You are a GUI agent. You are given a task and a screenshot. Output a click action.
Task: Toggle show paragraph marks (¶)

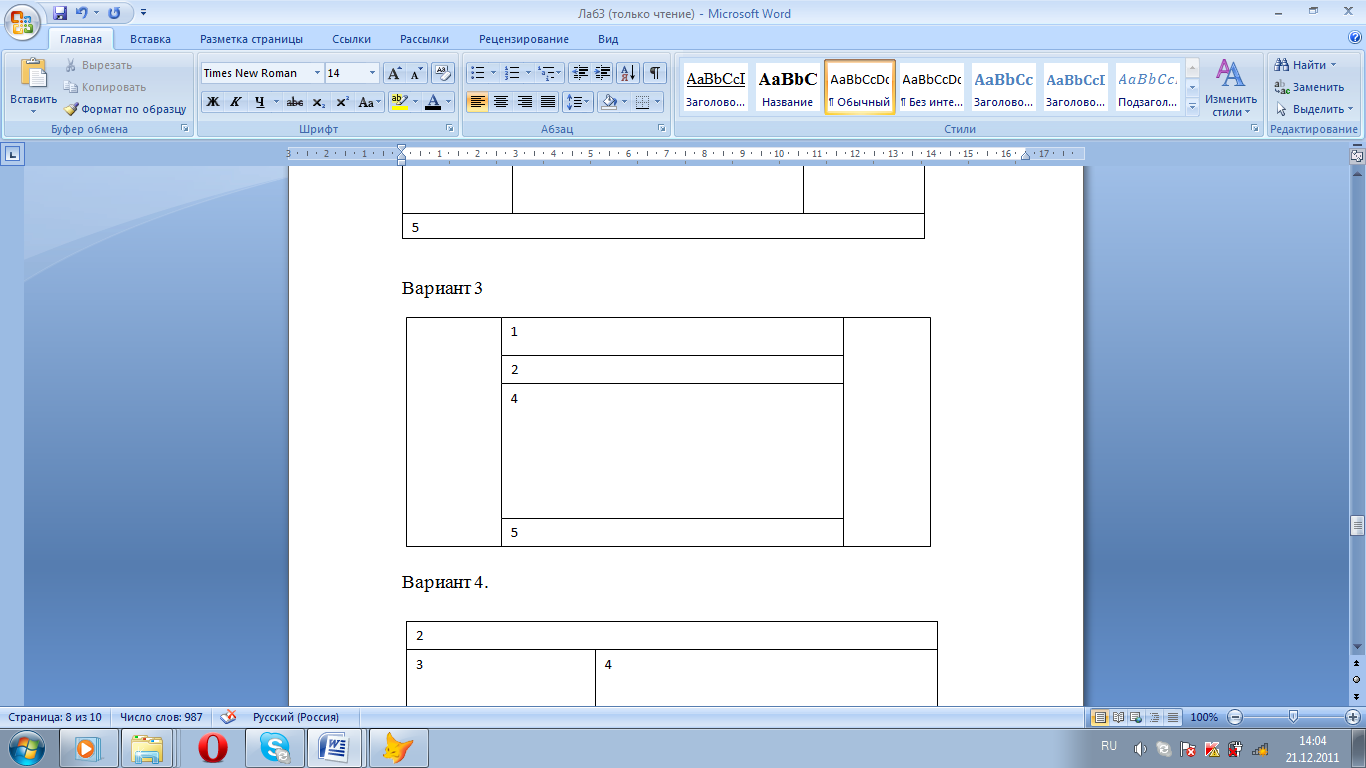655,73
